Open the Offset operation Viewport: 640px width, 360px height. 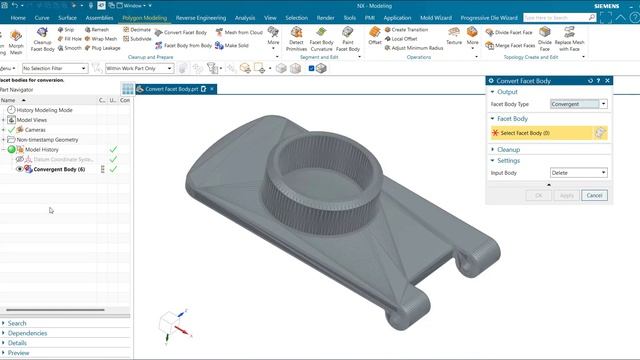375,36
